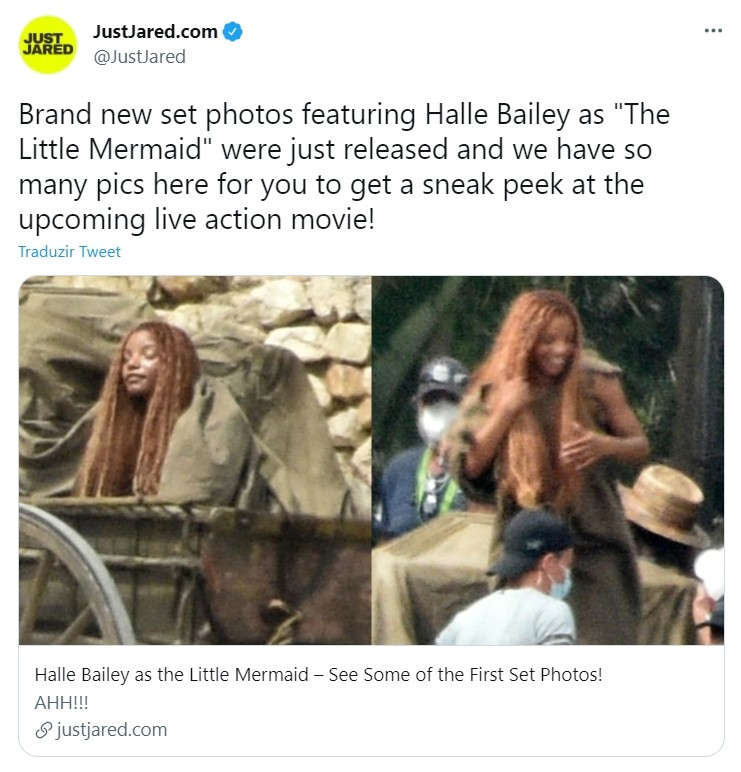Click the black cap in the right photo
The width and height of the screenshot is (741, 772).
(531, 543)
